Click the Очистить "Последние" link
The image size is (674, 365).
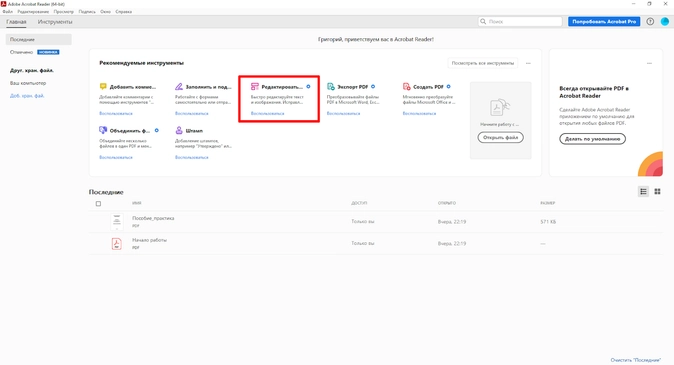click(635, 360)
